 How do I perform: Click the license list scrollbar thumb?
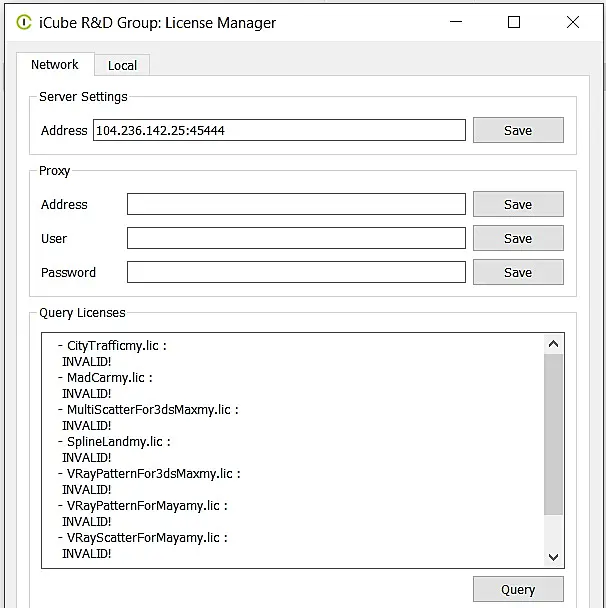[553, 434]
